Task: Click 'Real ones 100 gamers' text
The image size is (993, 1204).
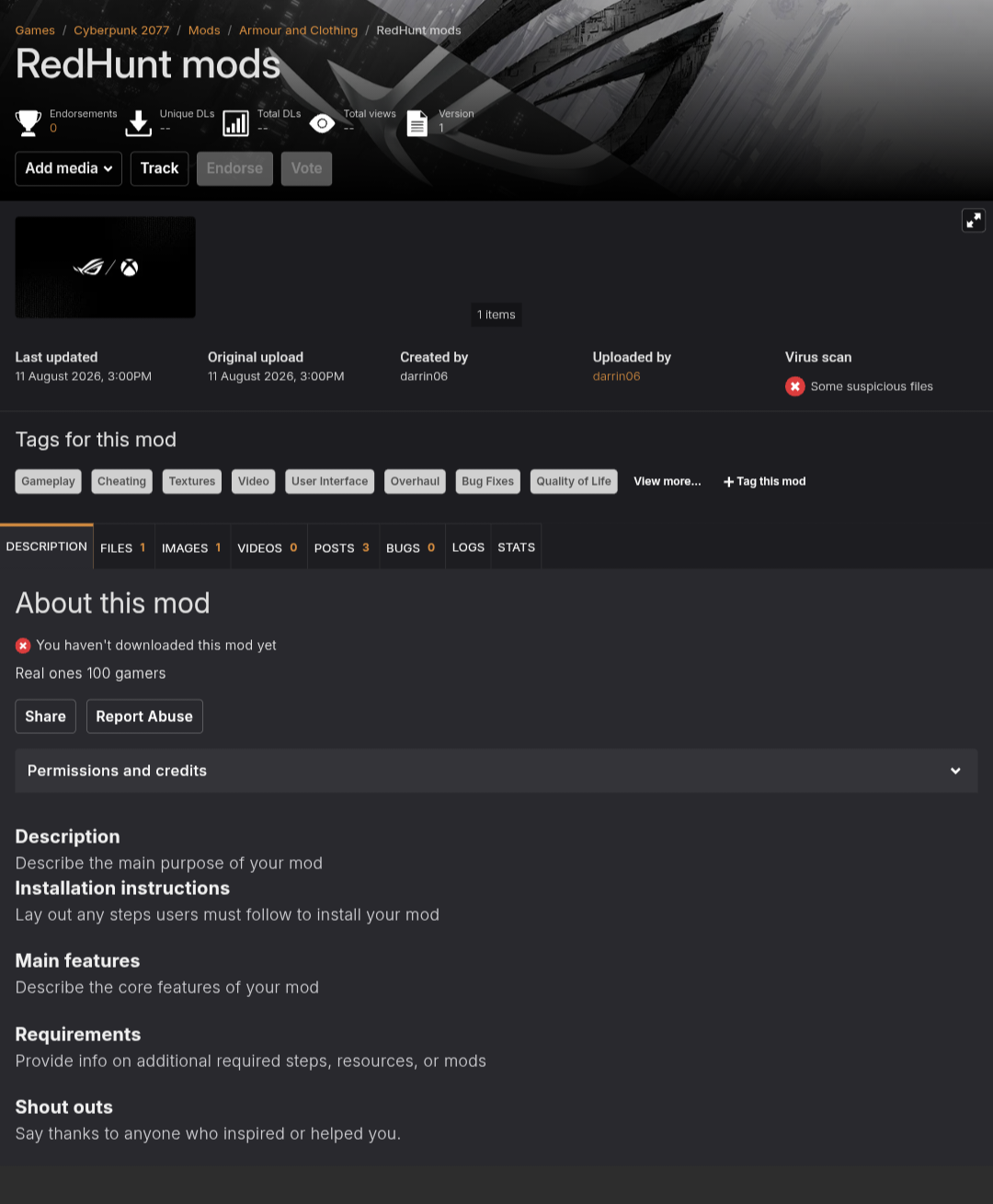Action: pos(91,673)
